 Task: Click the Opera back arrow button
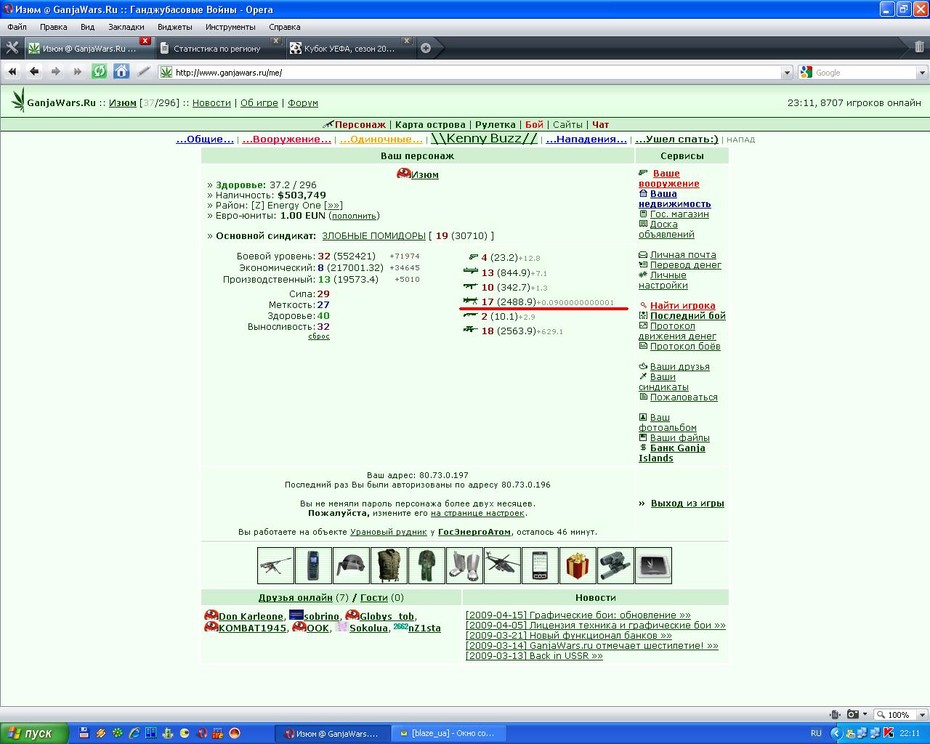tap(34, 72)
